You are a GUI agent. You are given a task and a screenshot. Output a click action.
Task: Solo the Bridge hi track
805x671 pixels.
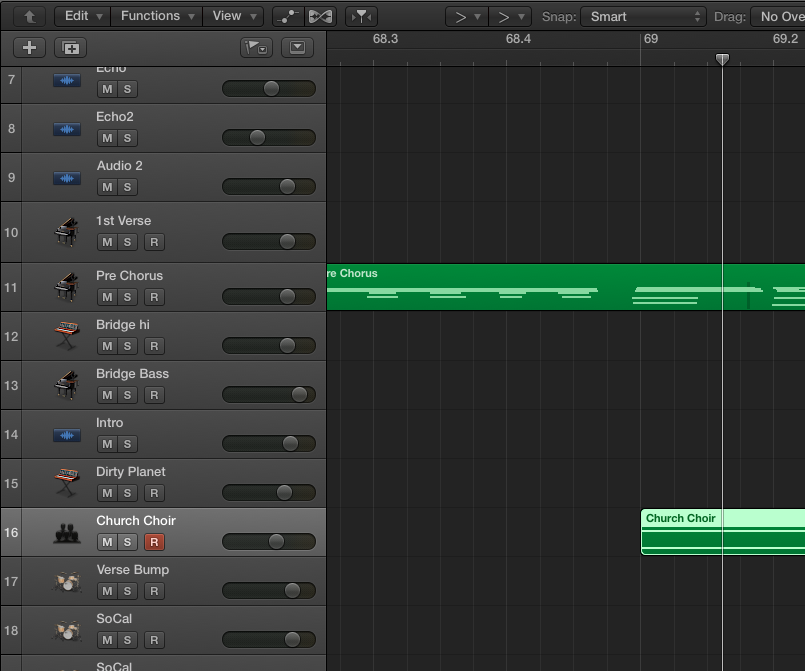point(127,347)
